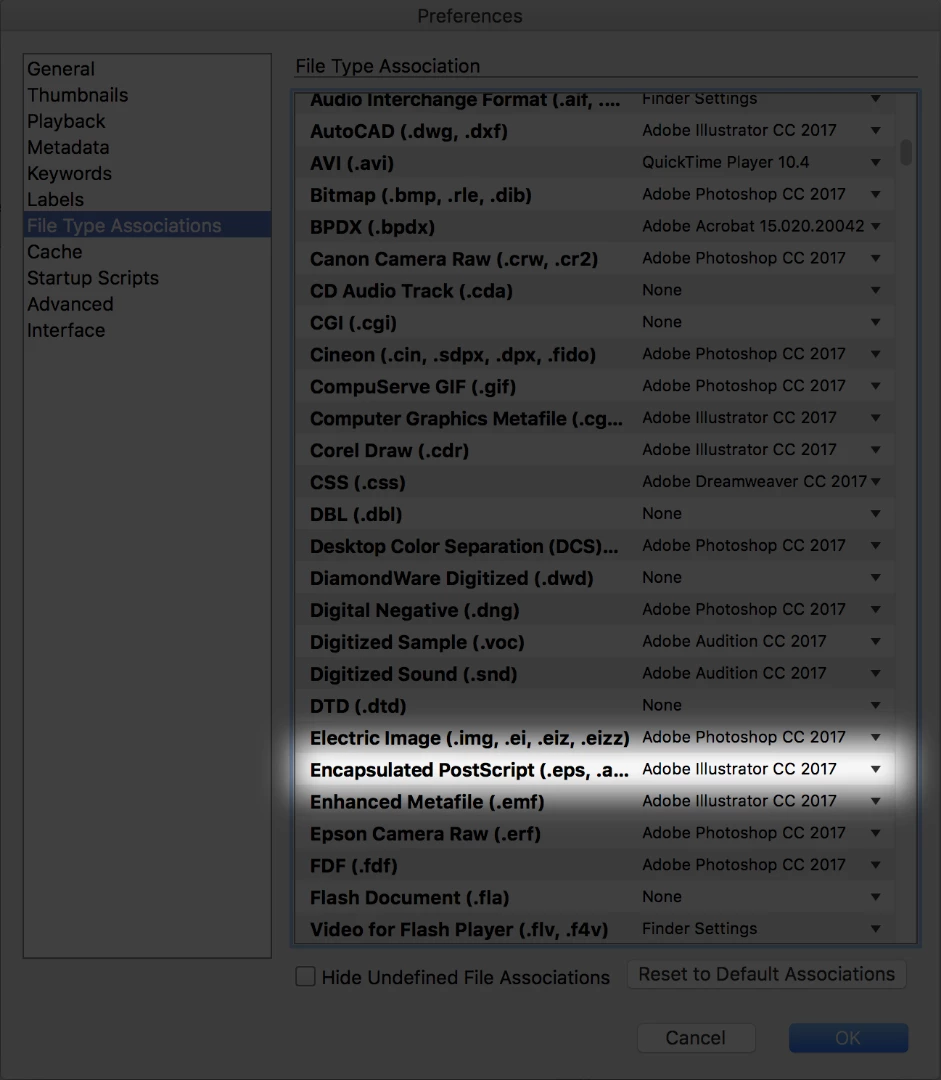941x1080 pixels.
Task: Click 'Adobe Audition CC 2017' for Digitized Sample
Action: tap(734, 641)
